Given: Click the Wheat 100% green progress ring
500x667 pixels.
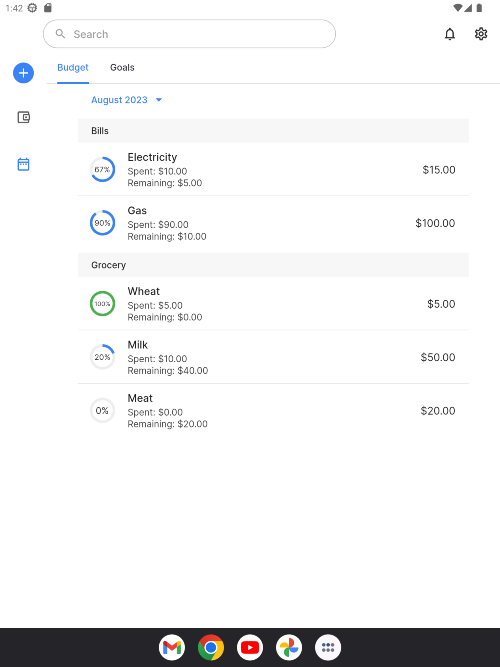Looking at the screenshot, I should click(x=103, y=304).
